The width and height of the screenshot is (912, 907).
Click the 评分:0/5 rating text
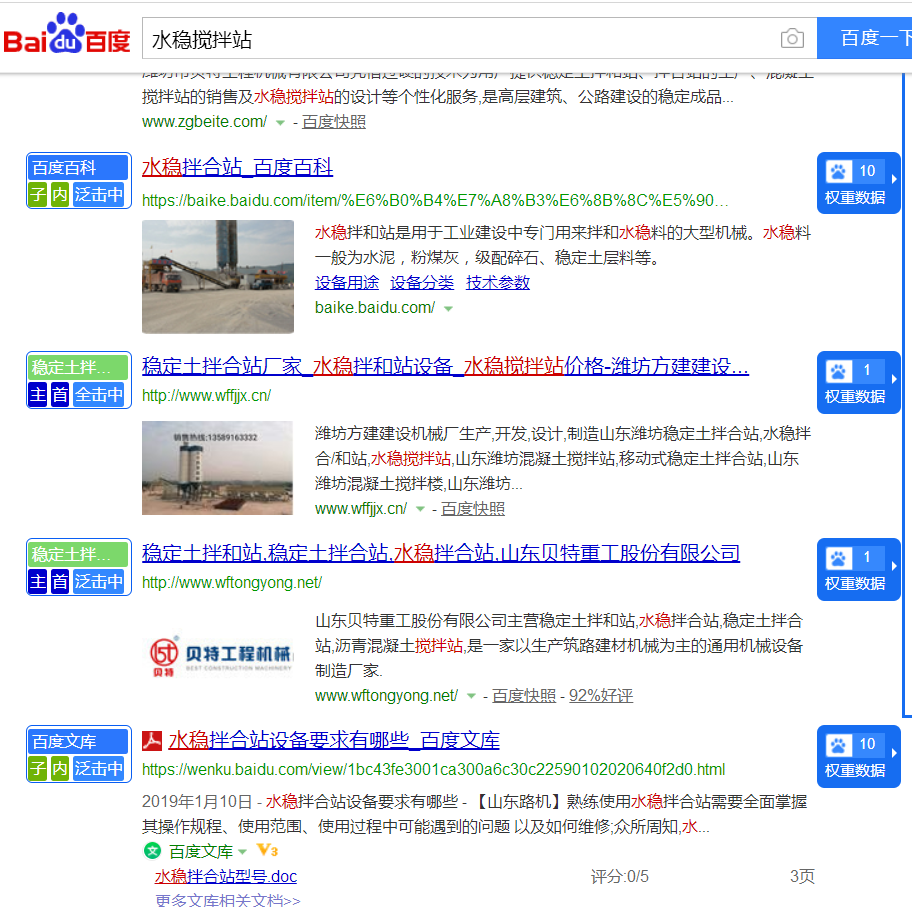click(619, 876)
